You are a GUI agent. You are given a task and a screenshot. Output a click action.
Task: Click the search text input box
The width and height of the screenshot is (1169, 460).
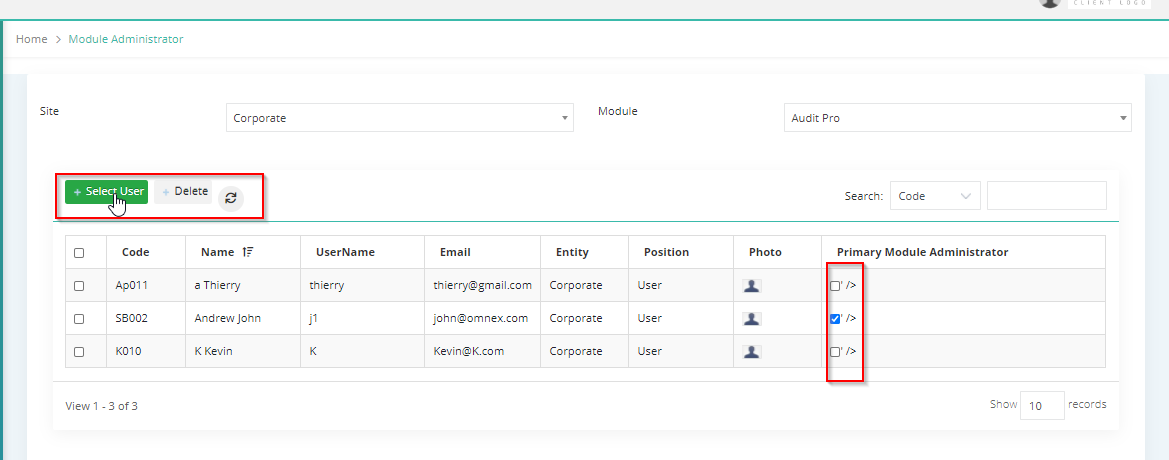coord(1047,195)
